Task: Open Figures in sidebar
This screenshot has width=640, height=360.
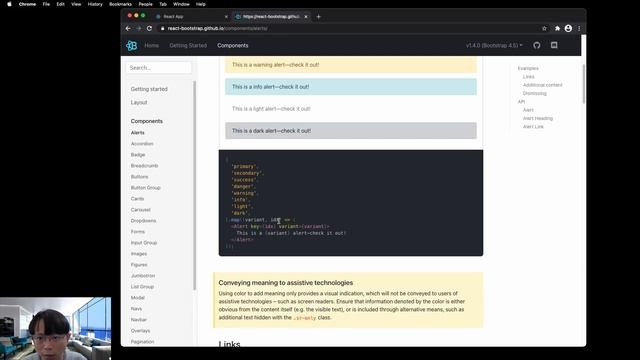Action: (139, 265)
